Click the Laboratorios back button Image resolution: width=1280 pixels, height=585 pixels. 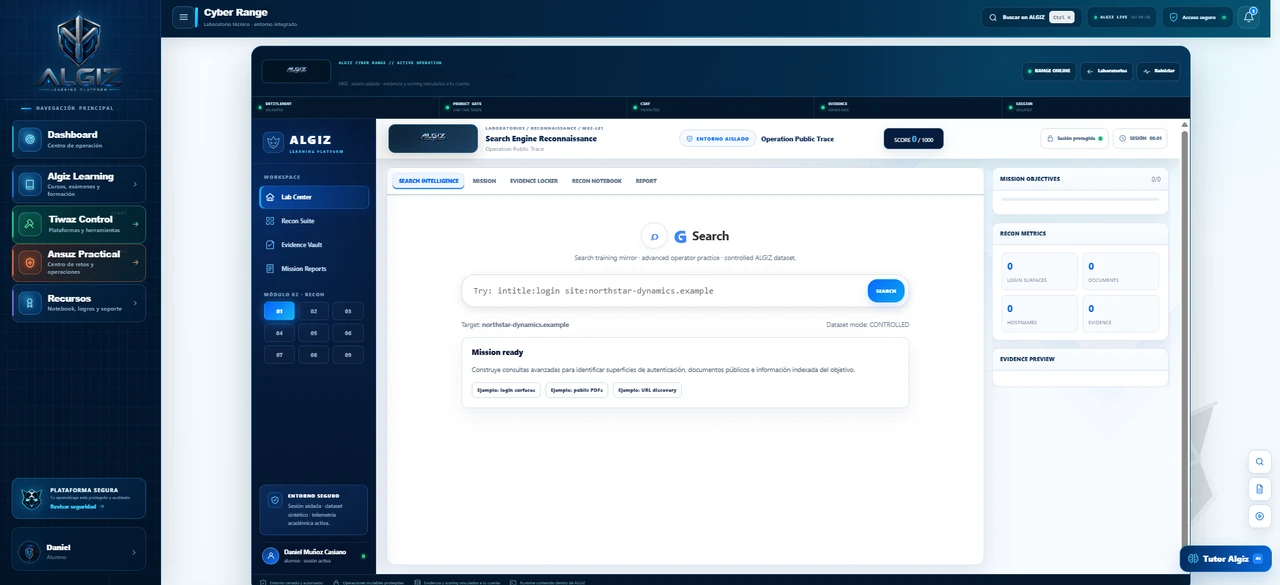pyautogui.click(x=1107, y=71)
